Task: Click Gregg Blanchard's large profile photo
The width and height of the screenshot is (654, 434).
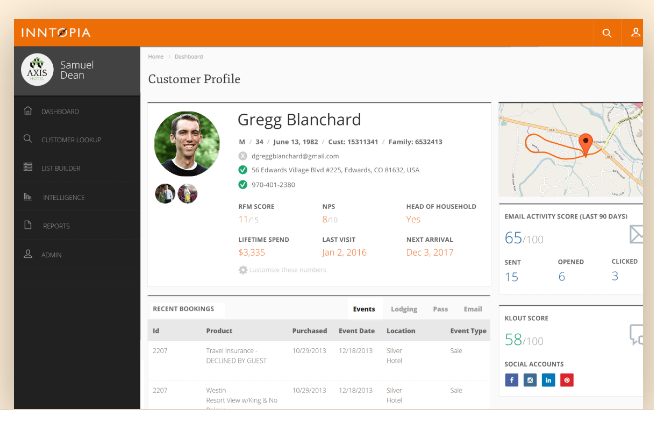Action: pos(187,143)
